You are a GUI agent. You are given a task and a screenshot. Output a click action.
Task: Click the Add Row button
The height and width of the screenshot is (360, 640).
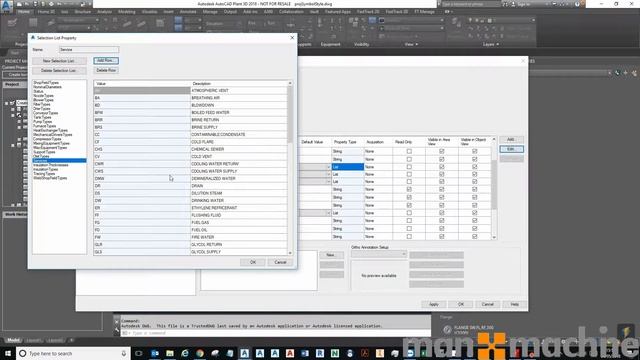pyautogui.click(x=106, y=61)
